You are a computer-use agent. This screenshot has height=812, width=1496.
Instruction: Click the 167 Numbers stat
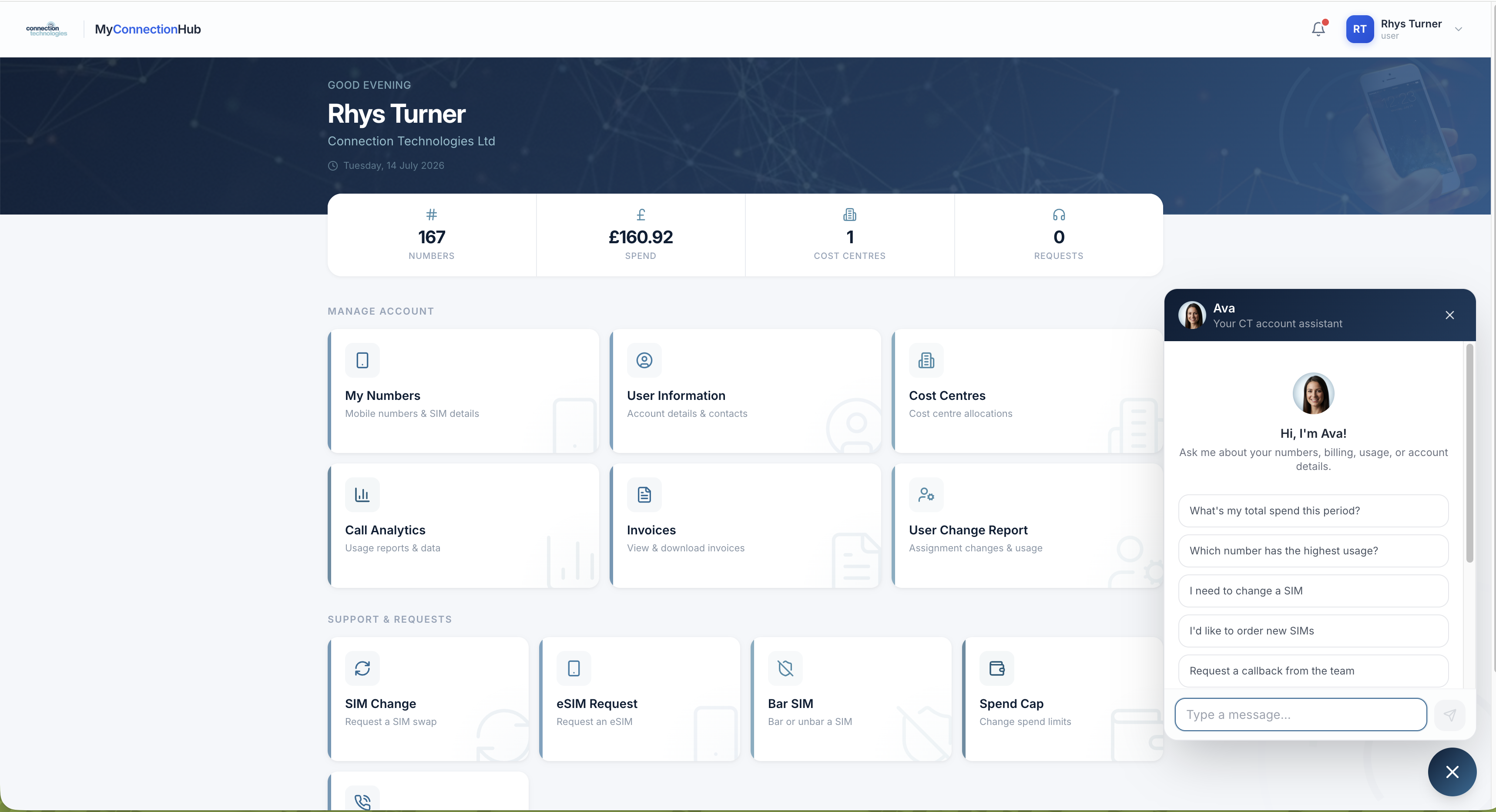pyautogui.click(x=432, y=235)
